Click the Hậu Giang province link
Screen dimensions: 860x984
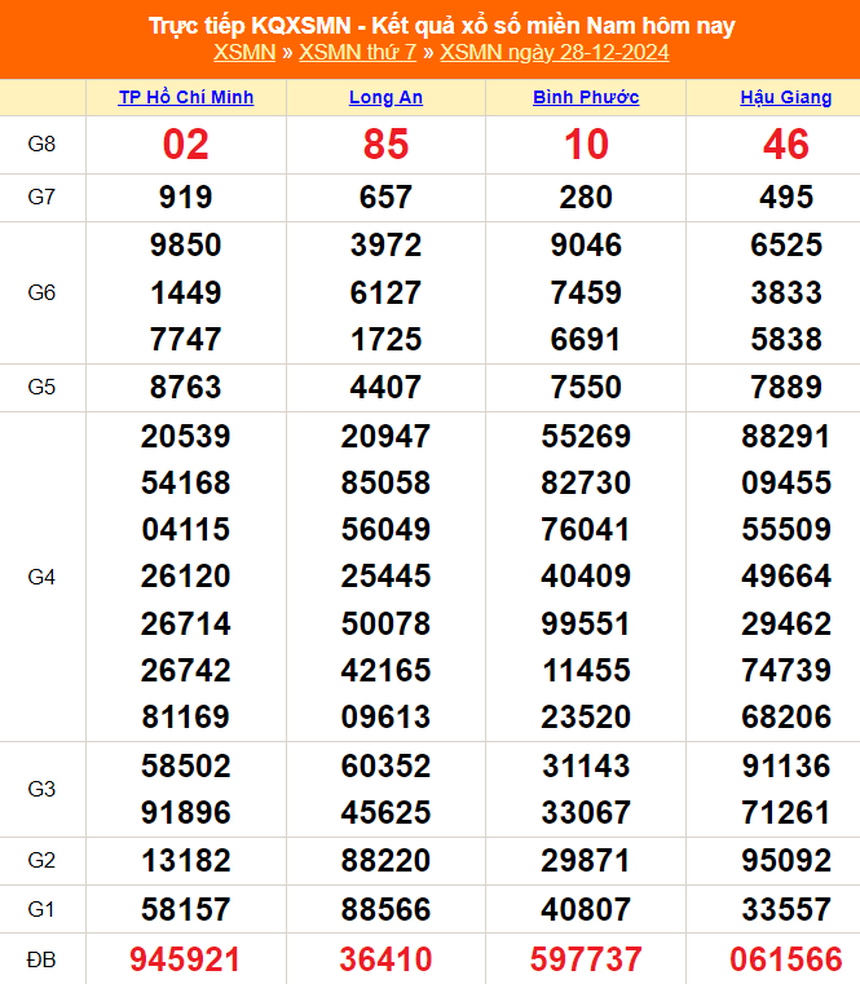[785, 97]
